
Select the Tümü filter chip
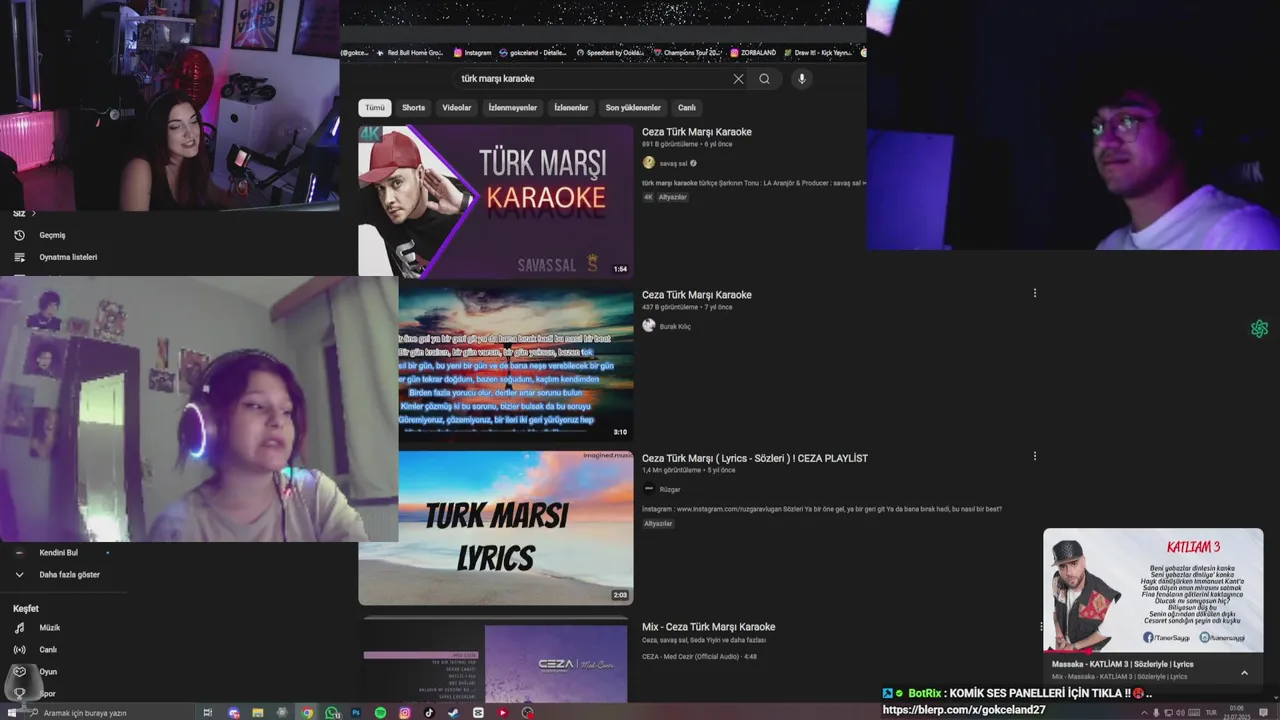(375, 107)
